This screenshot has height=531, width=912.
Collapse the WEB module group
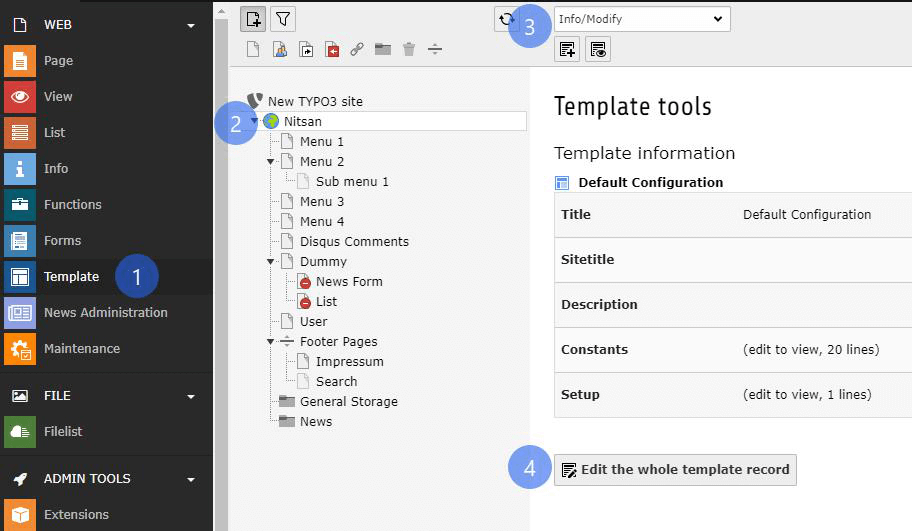pos(191,26)
